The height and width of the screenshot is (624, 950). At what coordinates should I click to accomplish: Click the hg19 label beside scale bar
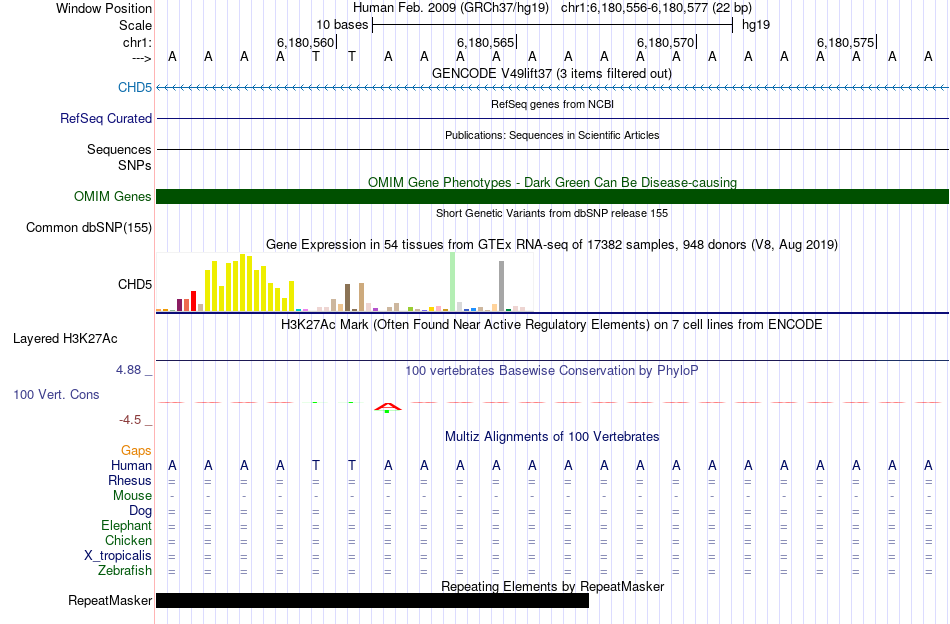click(756, 25)
